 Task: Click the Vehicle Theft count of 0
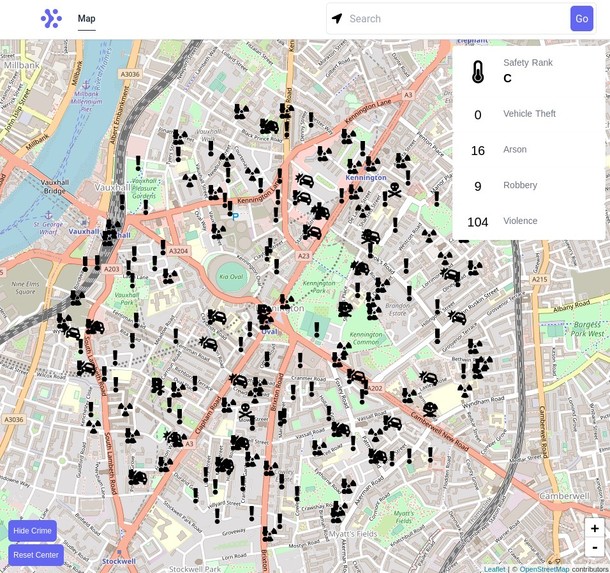pyautogui.click(x=478, y=115)
